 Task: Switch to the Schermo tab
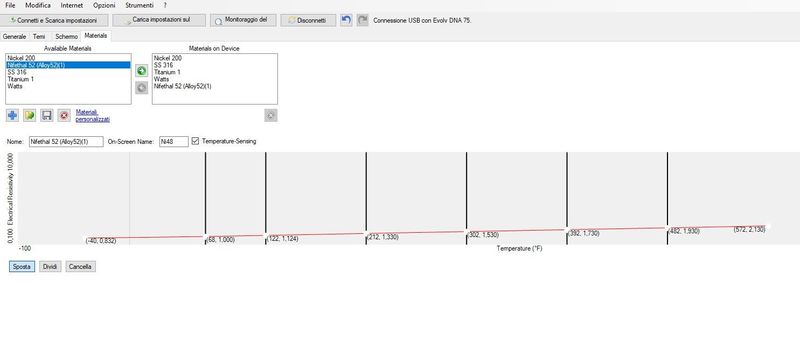(66, 37)
